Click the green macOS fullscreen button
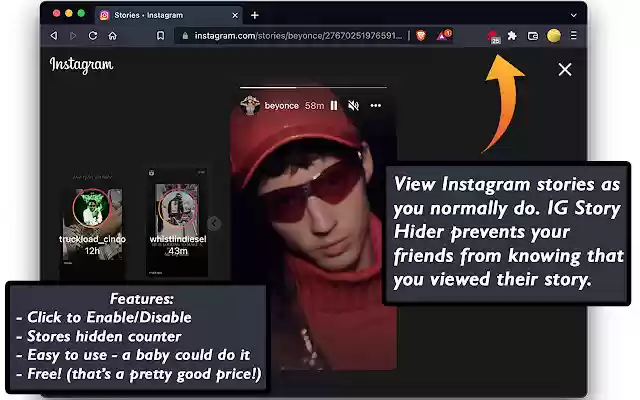 coord(81,13)
